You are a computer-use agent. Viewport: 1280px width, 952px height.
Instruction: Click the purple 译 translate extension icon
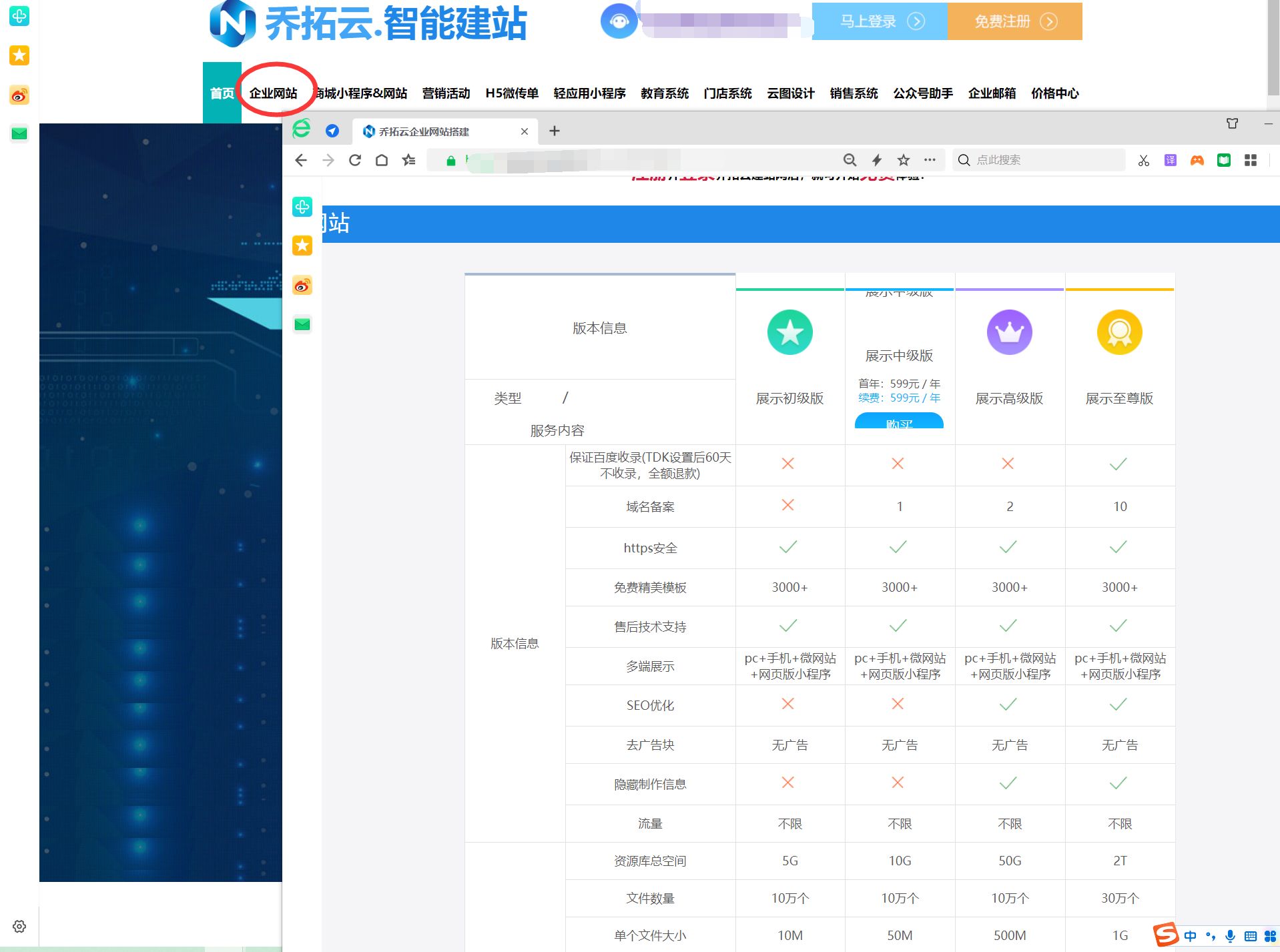[1170, 160]
